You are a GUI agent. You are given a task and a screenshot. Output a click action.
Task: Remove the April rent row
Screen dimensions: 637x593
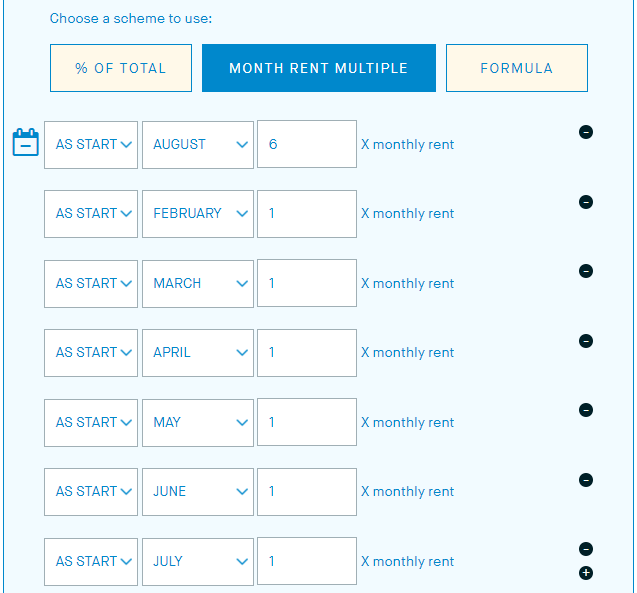pos(586,341)
